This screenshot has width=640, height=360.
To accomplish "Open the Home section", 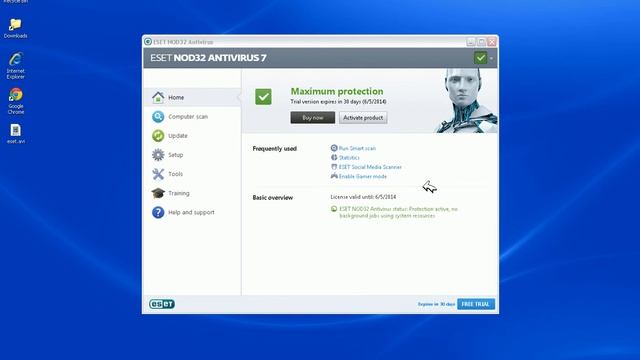I will coord(192,98).
